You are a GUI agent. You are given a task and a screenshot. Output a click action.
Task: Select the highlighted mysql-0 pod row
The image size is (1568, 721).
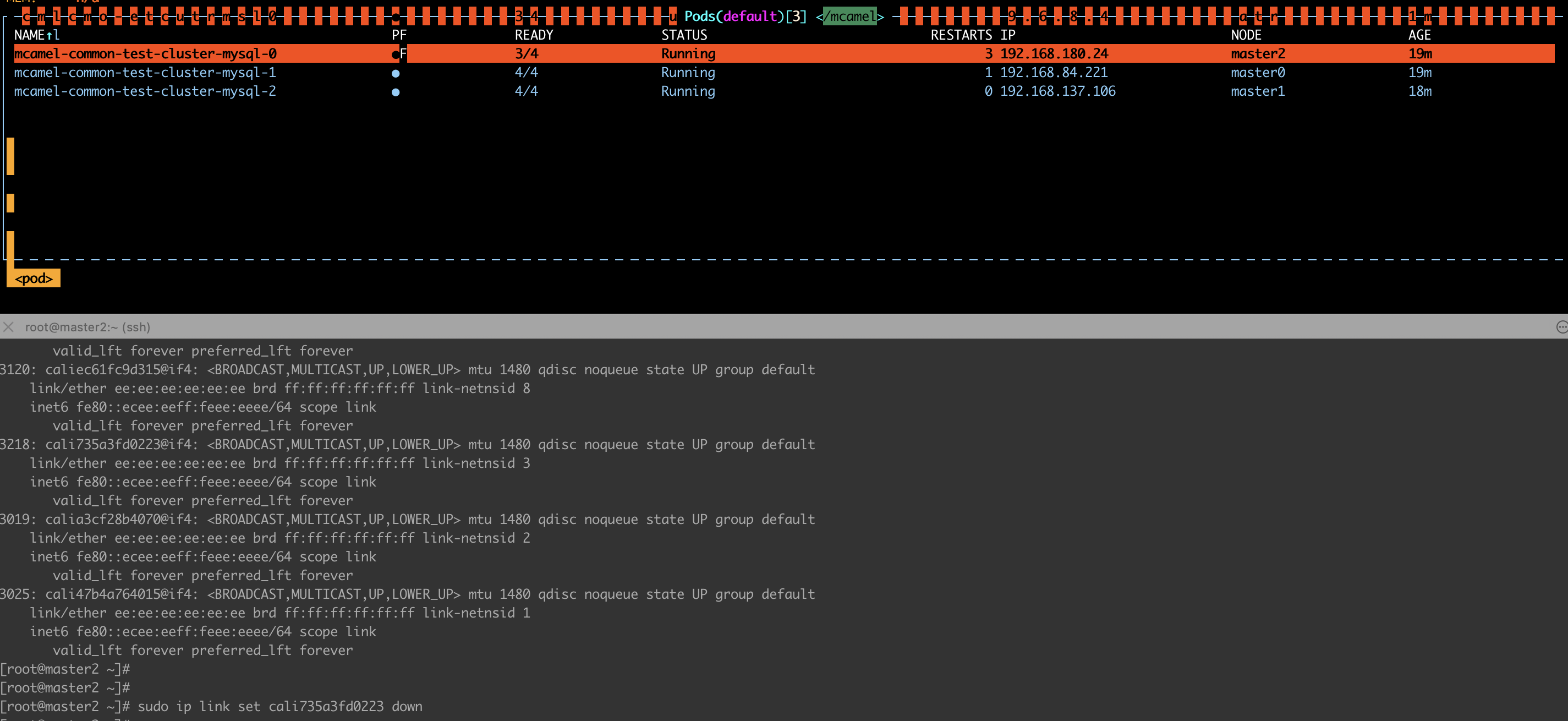click(145, 54)
